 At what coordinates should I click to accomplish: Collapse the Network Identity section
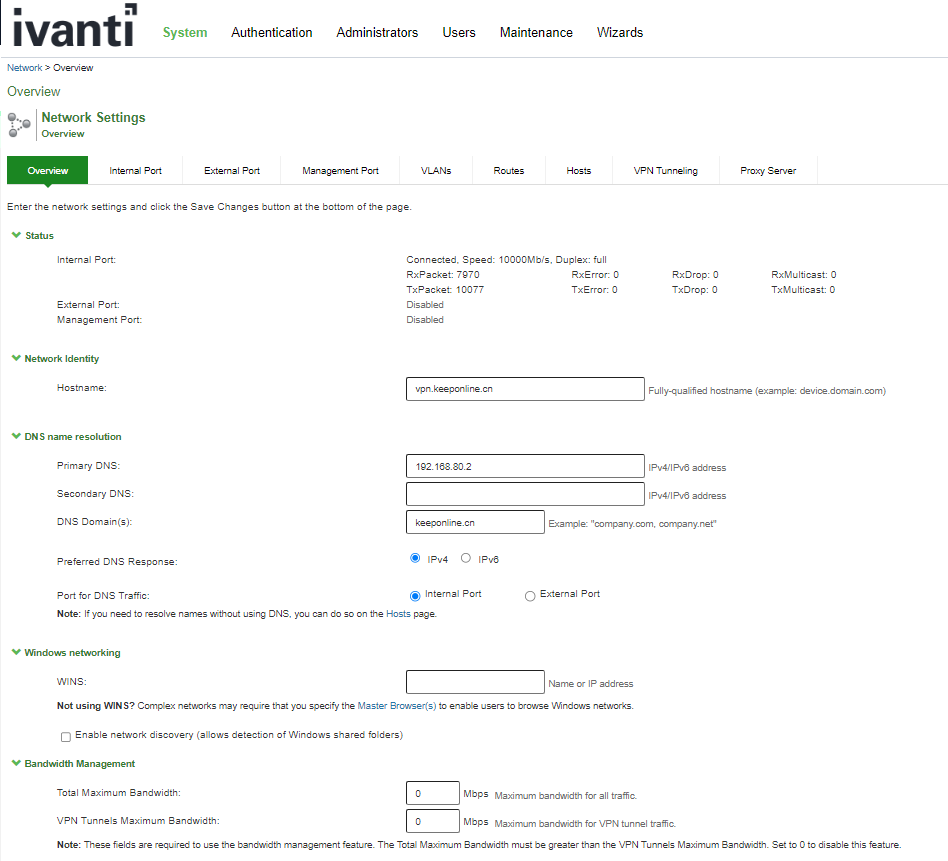click(15, 359)
